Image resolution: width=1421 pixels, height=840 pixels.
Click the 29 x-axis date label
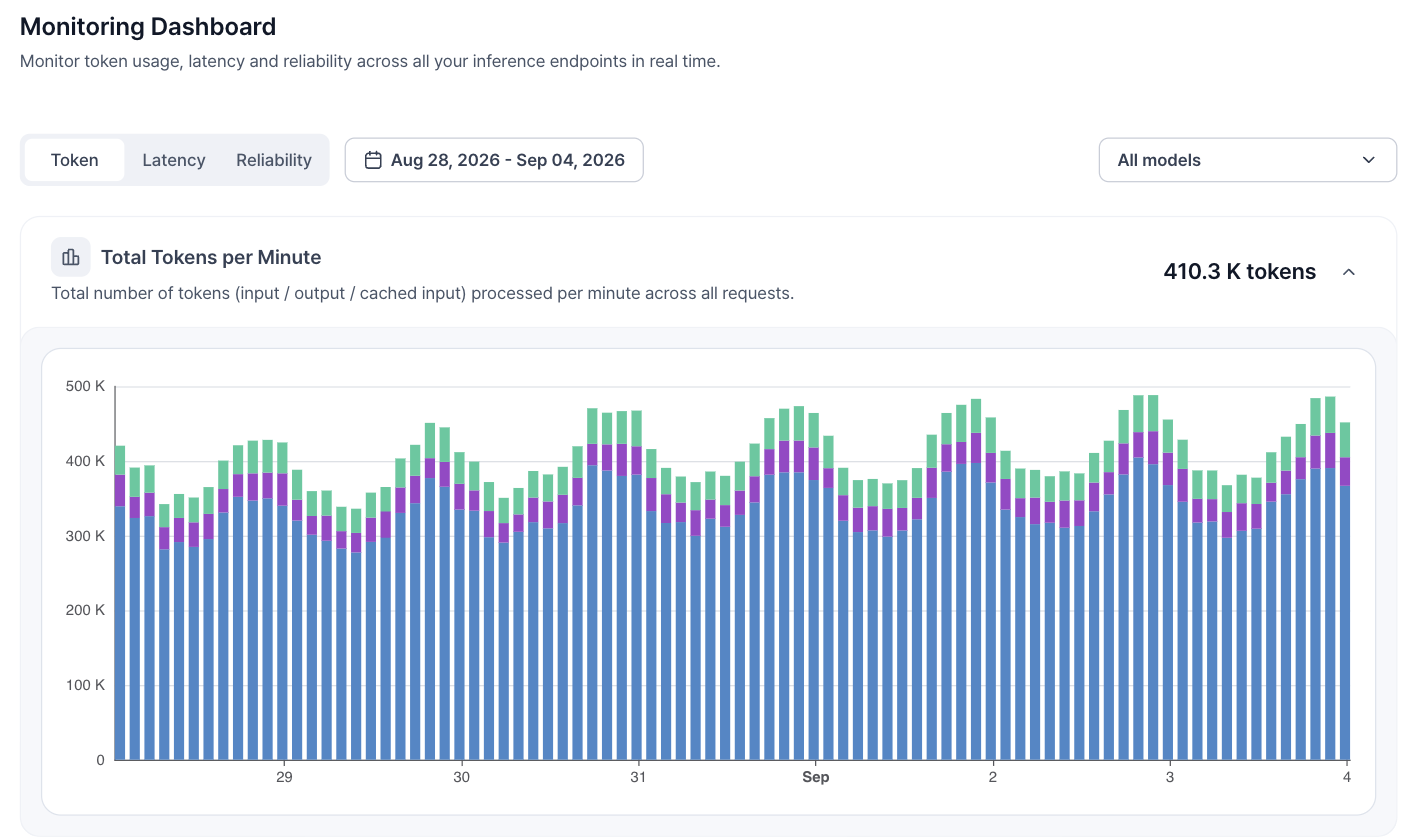(x=284, y=777)
